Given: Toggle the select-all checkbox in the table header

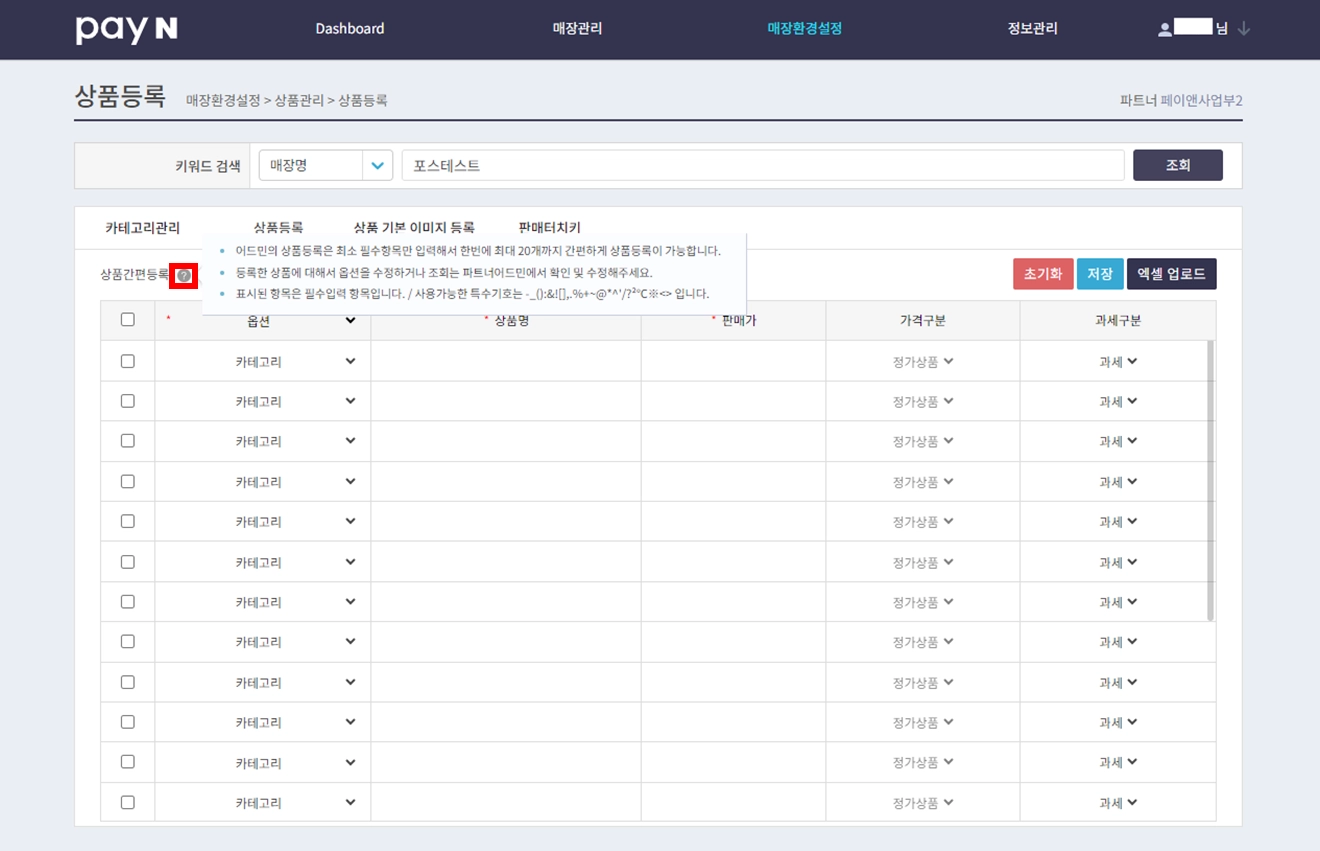Looking at the screenshot, I should pos(128,320).
